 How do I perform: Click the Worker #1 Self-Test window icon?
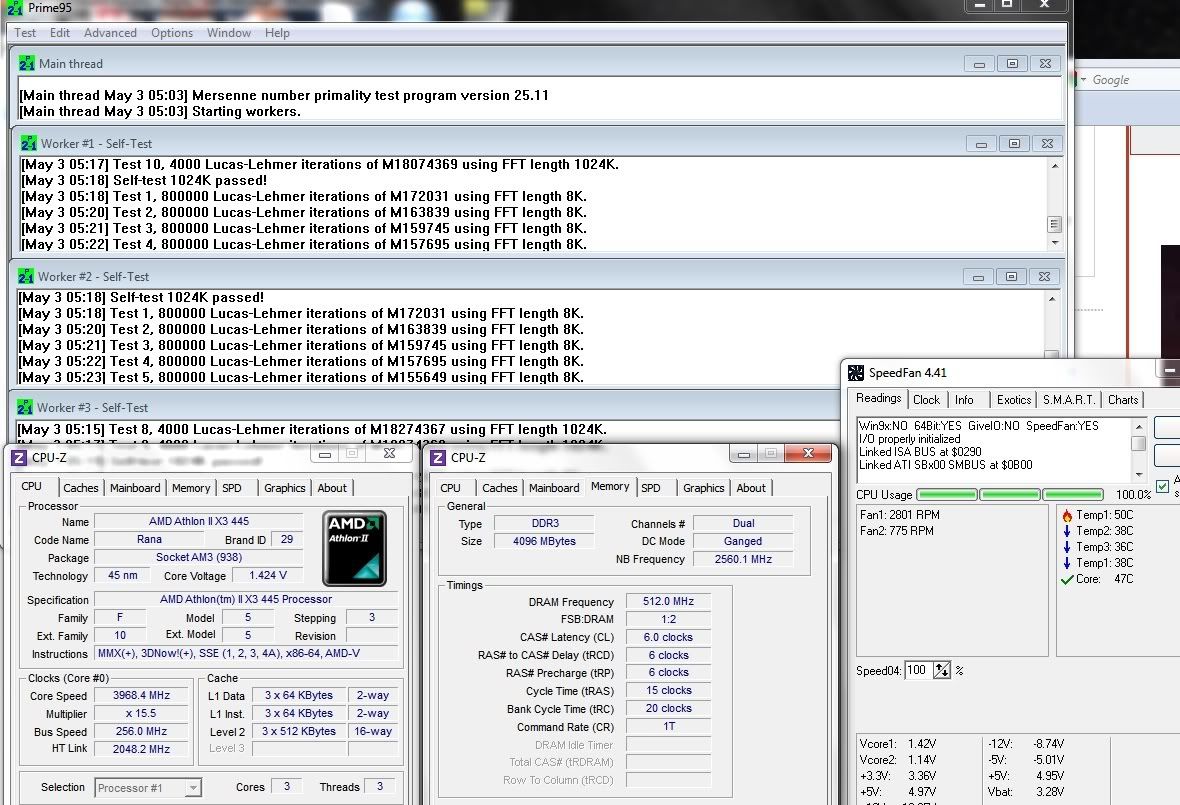29,143
